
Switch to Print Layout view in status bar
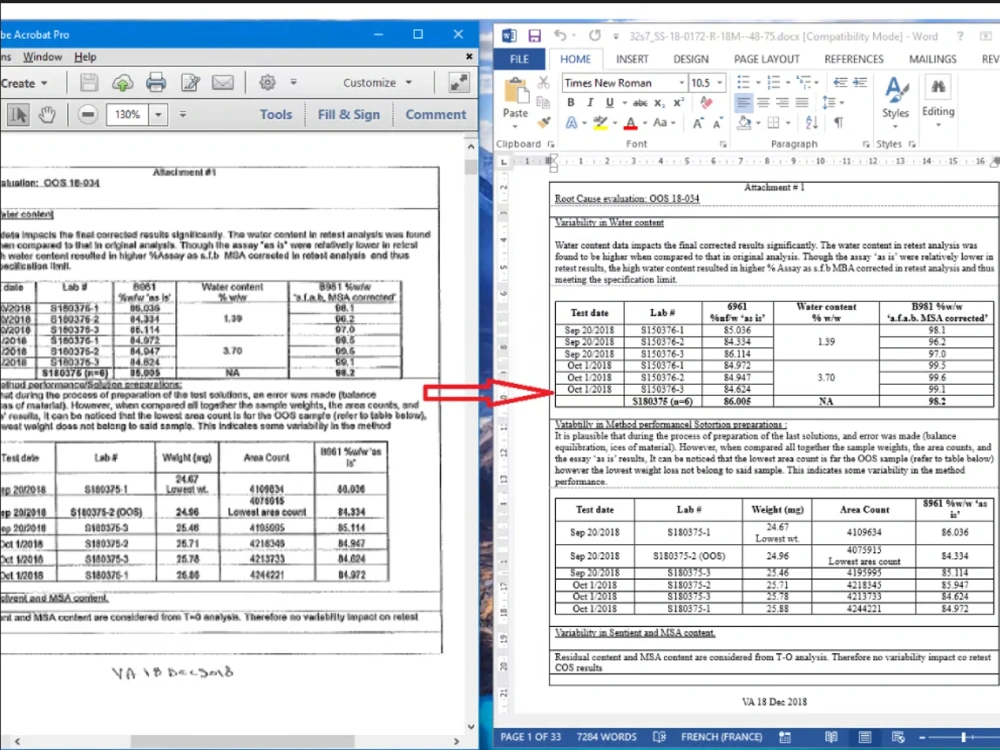[864, 737]
